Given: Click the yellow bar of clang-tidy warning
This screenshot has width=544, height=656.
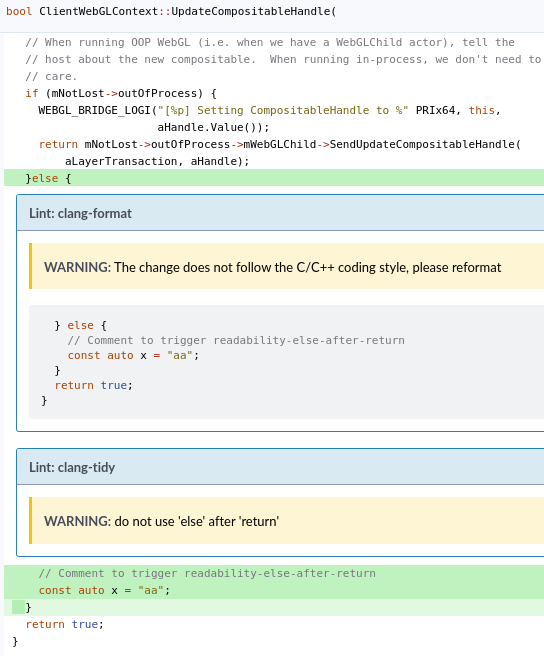Looking at the screenshot, I should click(x=31, y=520).
